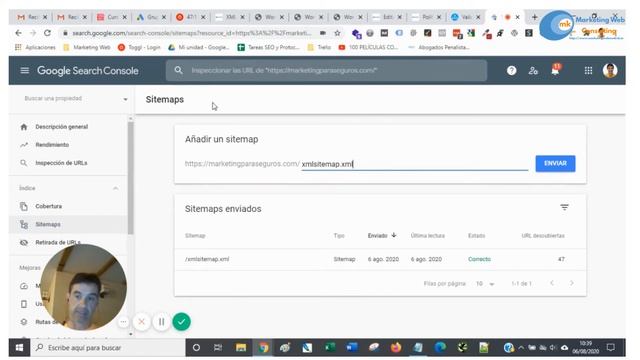Open the Search Console hamburger menu

tap(24, 71)
